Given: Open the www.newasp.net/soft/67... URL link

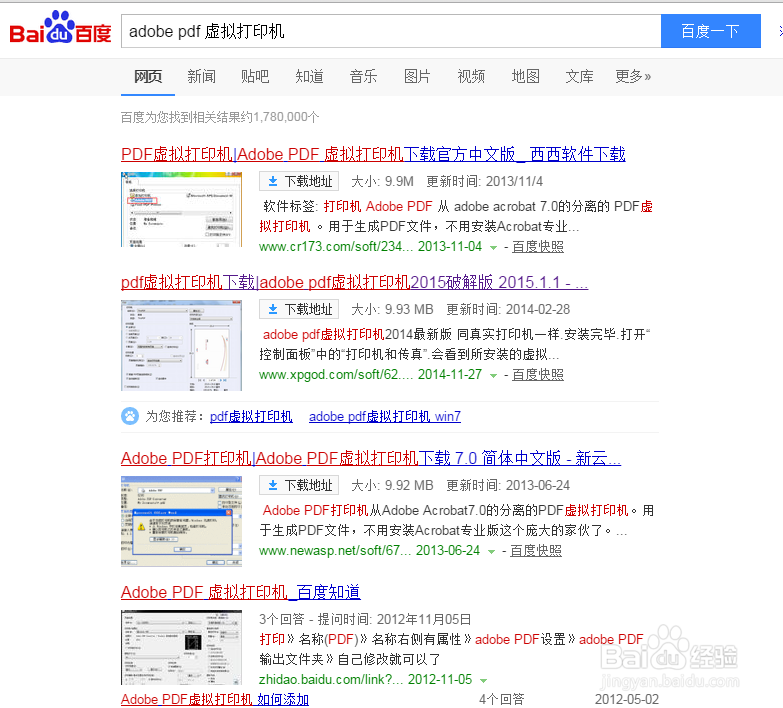Looking at the screenshot, I should point(335,551).
